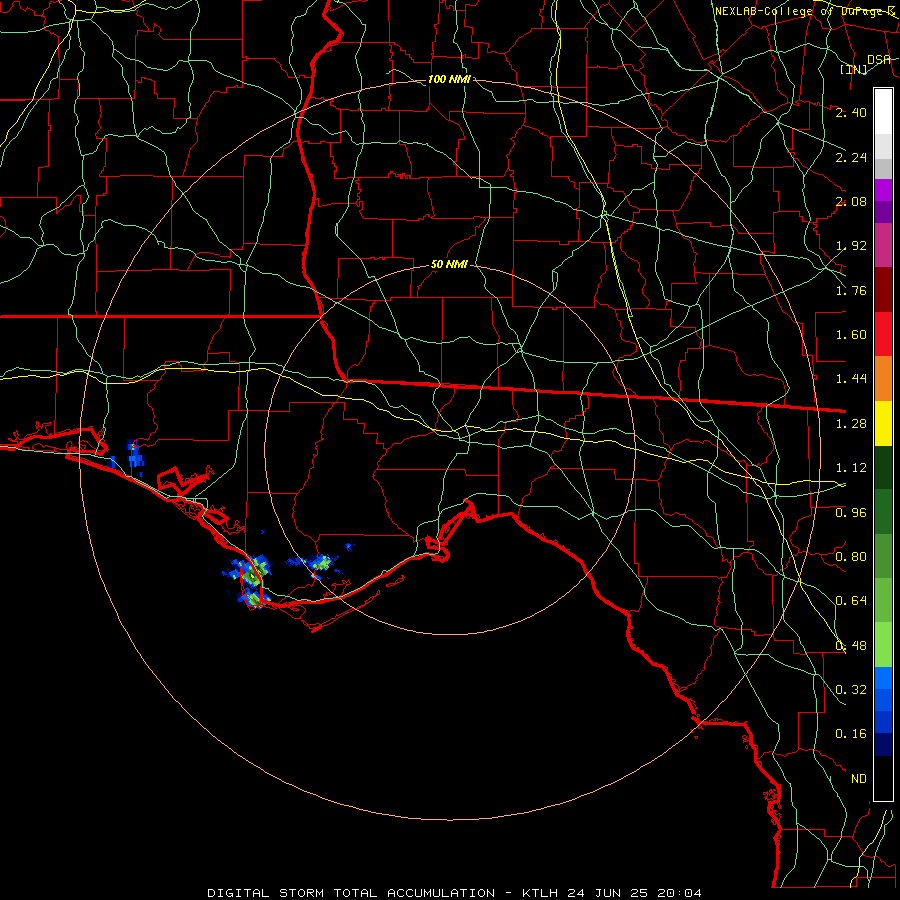Select the white swatch atop the legend

click(x=883, y=112)
